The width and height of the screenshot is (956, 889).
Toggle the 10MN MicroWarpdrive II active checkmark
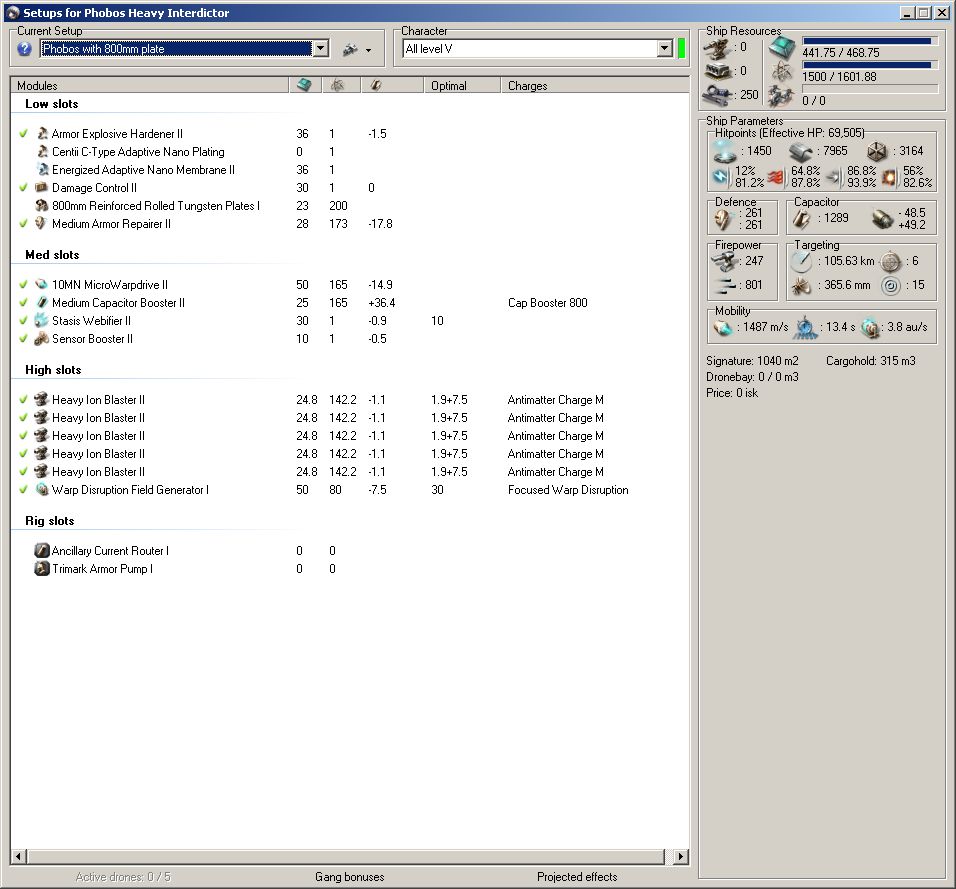[23, 284]
